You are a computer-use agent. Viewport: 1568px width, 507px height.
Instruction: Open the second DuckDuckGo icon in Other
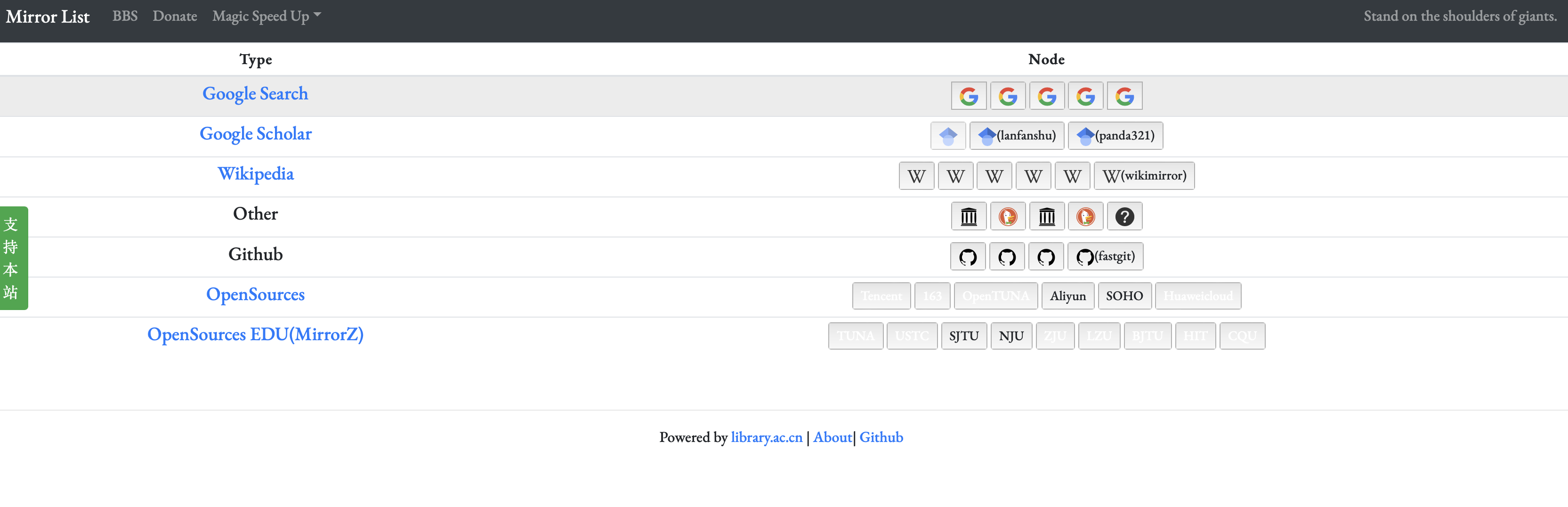(1085, 216)
